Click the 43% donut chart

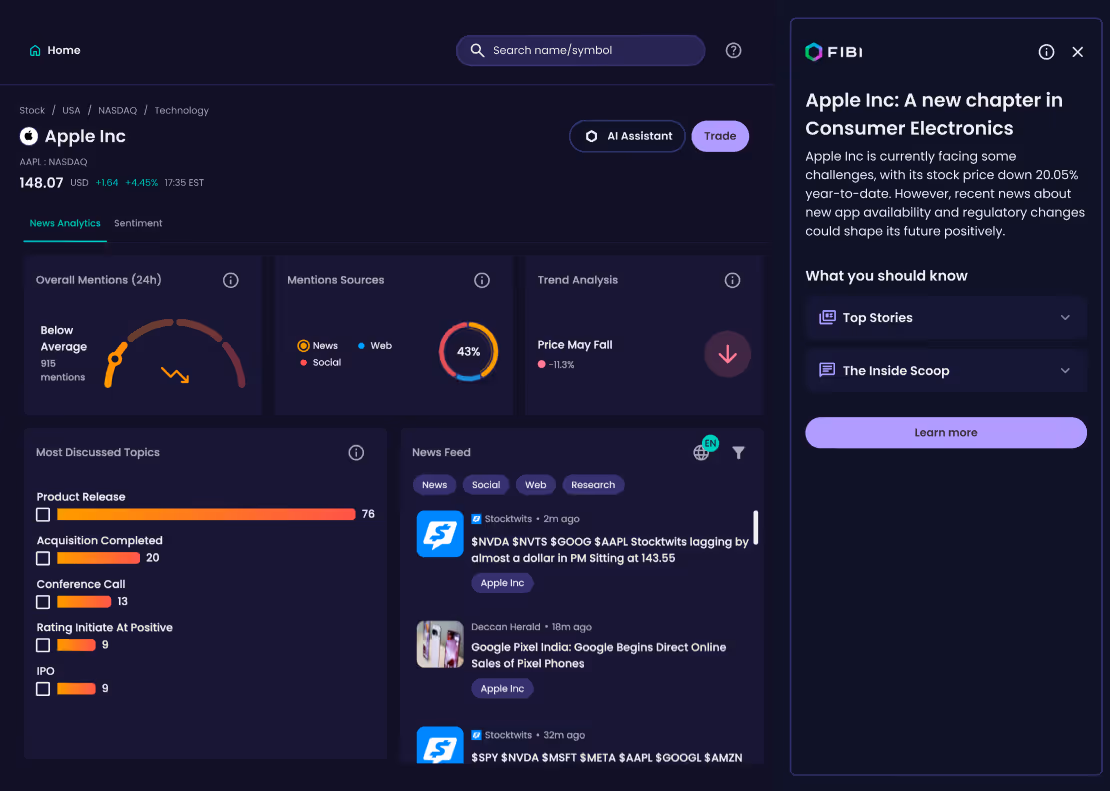[469, 351]
